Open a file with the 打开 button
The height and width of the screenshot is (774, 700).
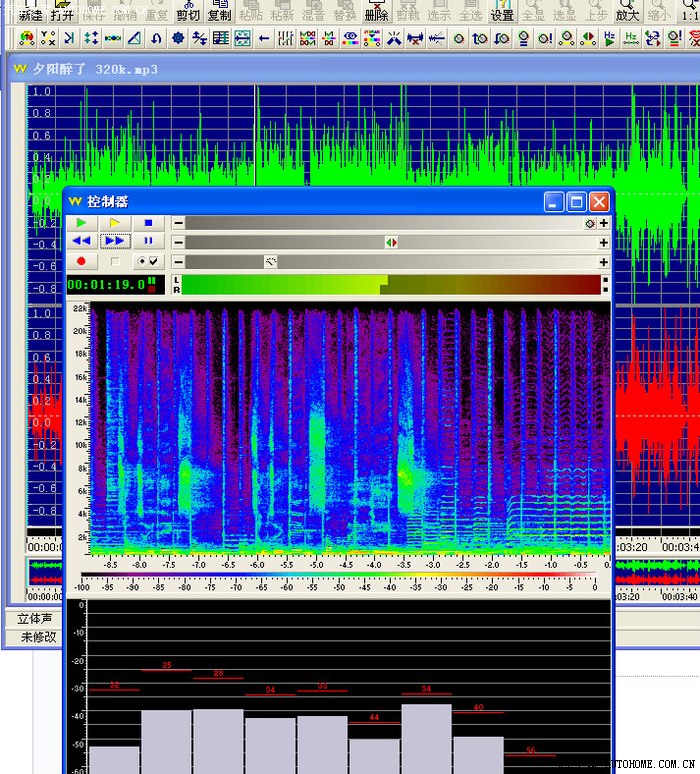62,11
